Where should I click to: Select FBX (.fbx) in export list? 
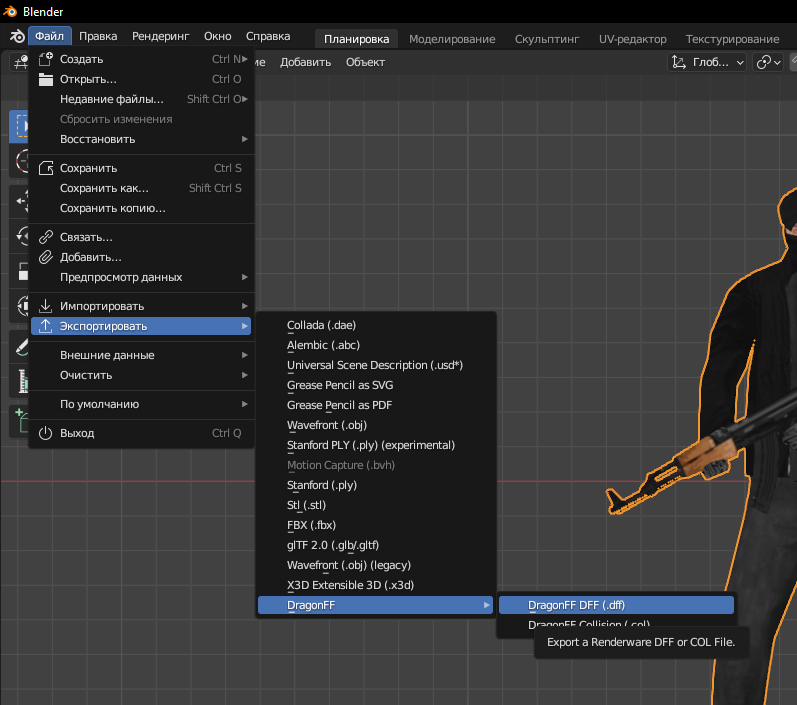tap(310, 525)
